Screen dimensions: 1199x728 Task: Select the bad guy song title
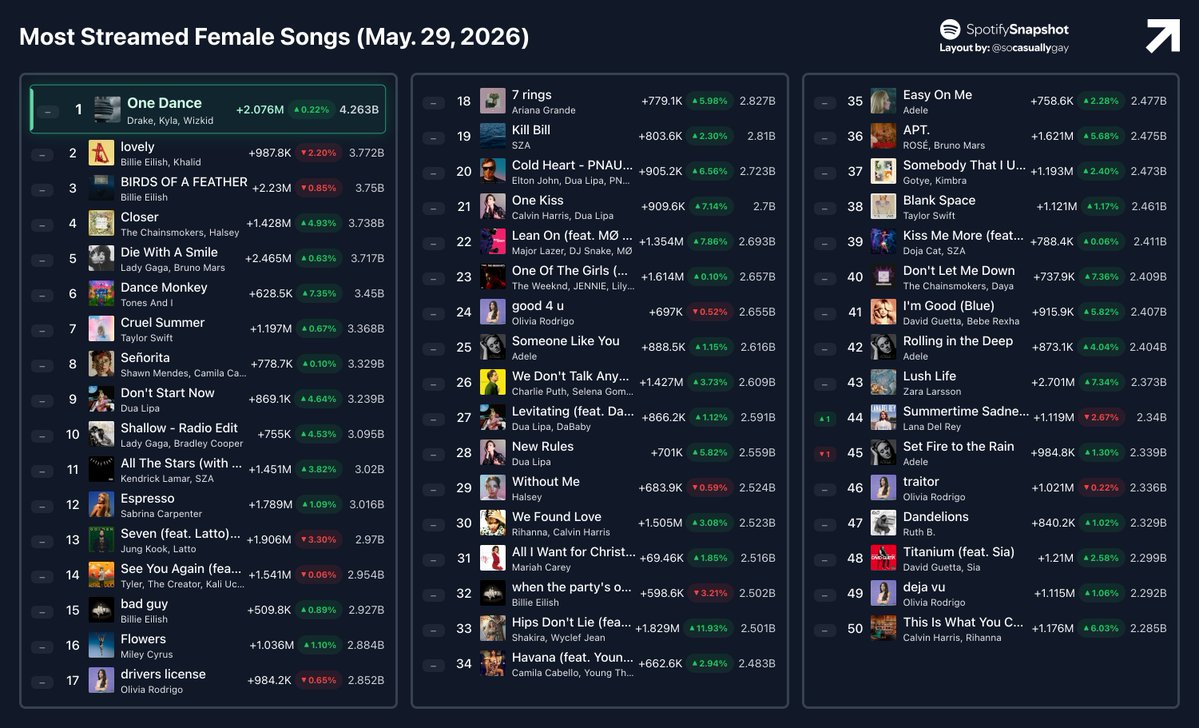click(x=144, y=604)
